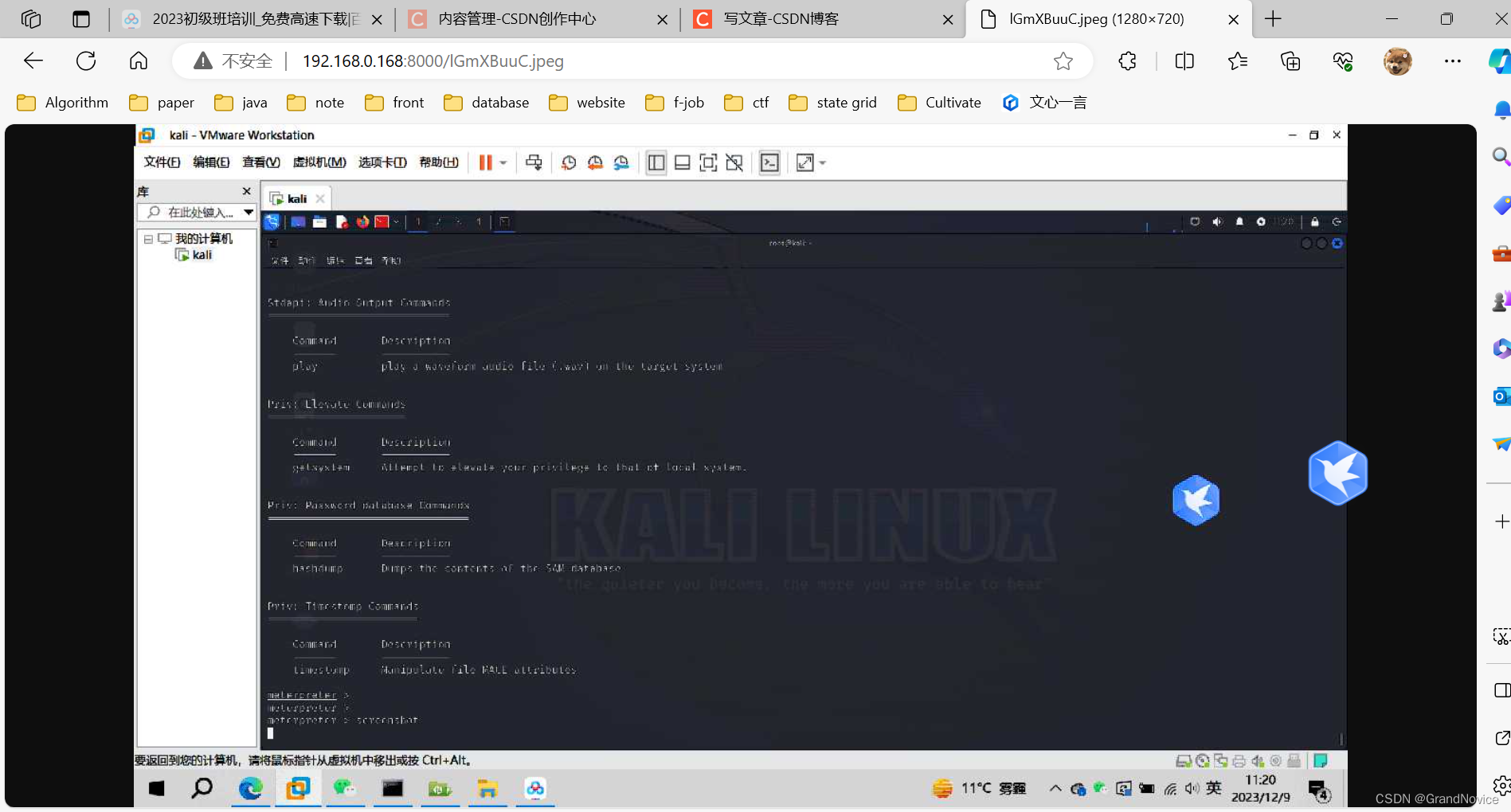The image size is (1511, 812).
Task: Add a sidebar app with plus
Action: (x=1501, y=521)
